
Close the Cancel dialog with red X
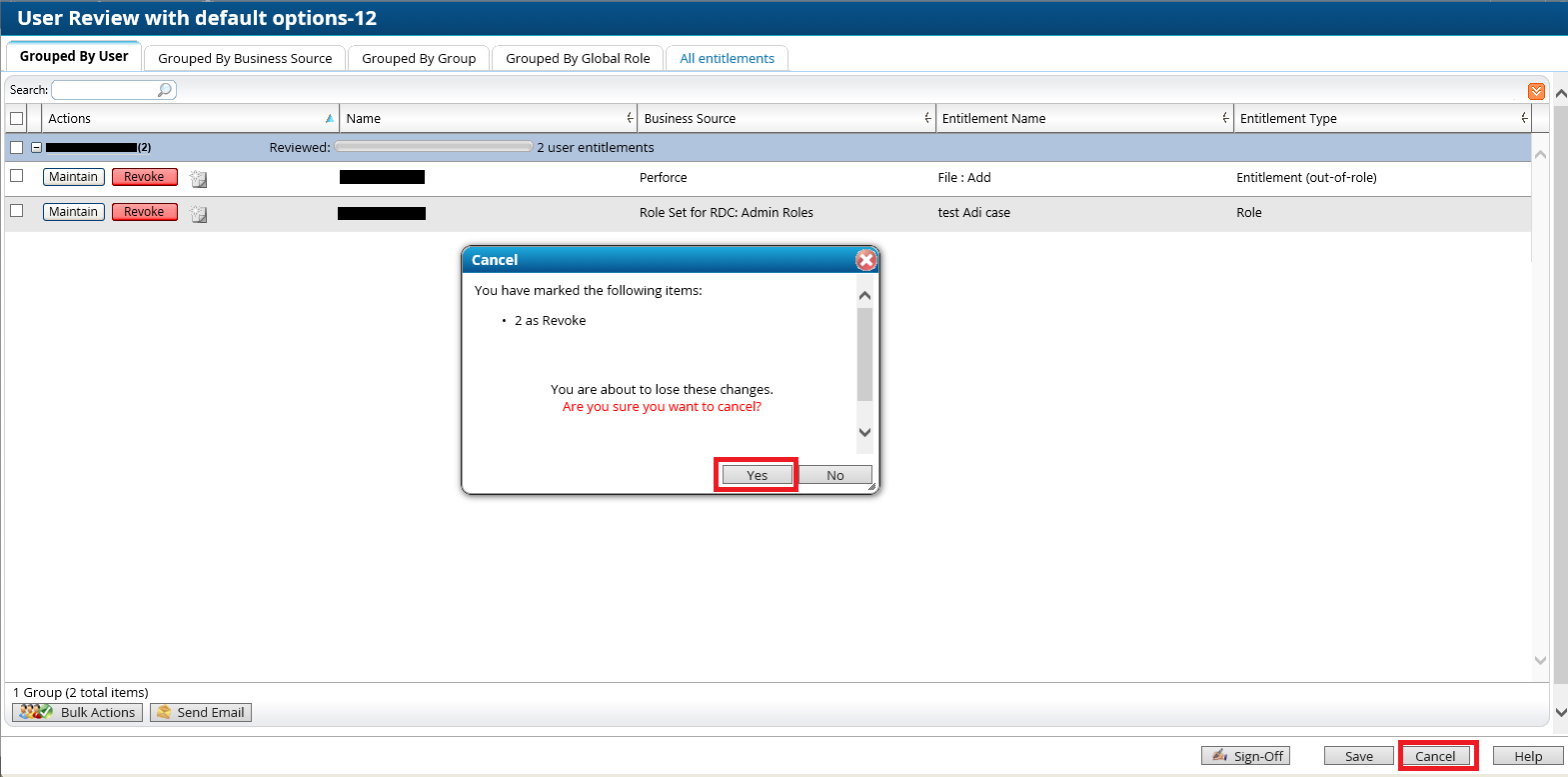[865, 260]
